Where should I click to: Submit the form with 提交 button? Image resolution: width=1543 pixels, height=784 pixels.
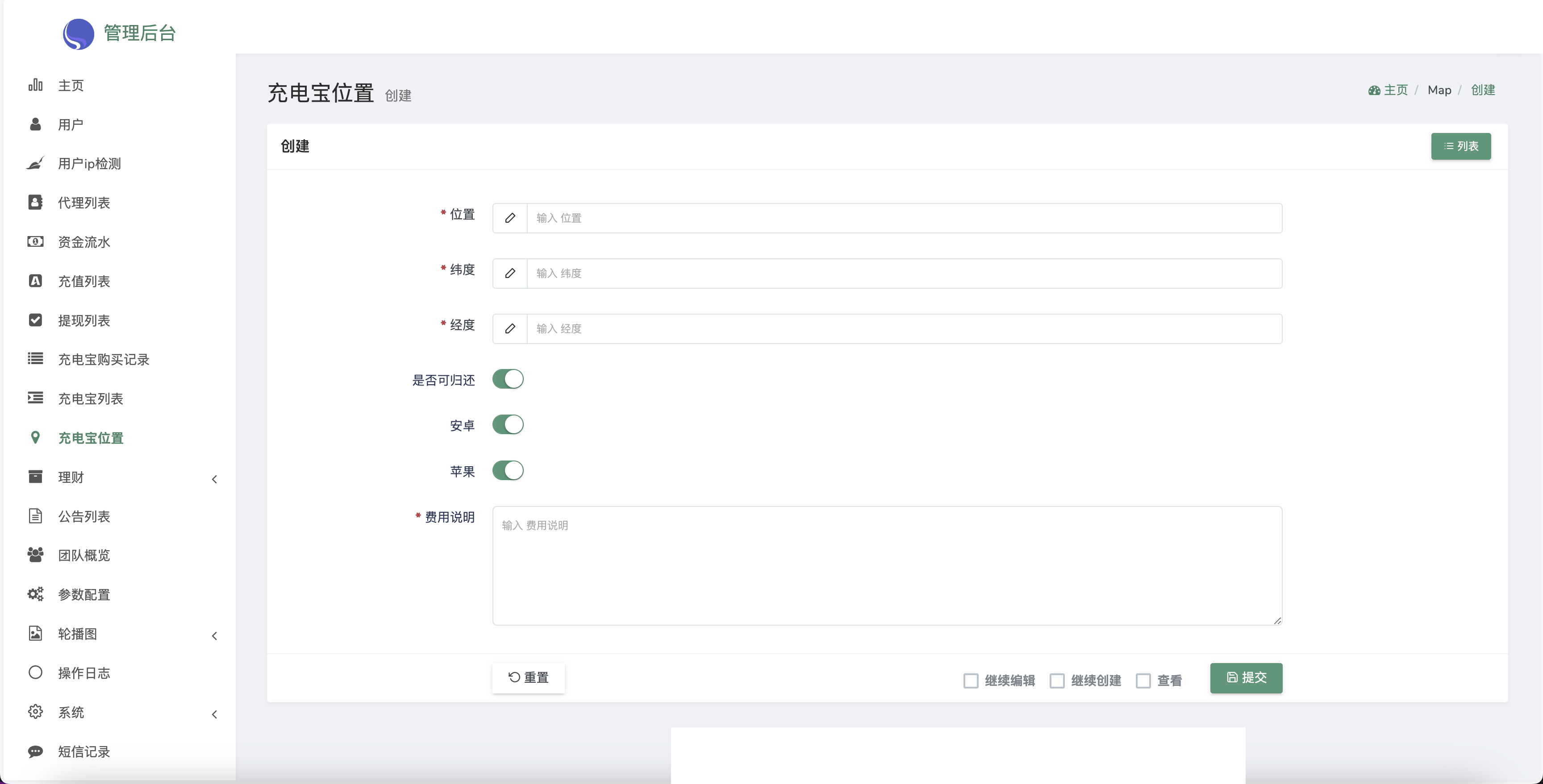(1245, 678)
